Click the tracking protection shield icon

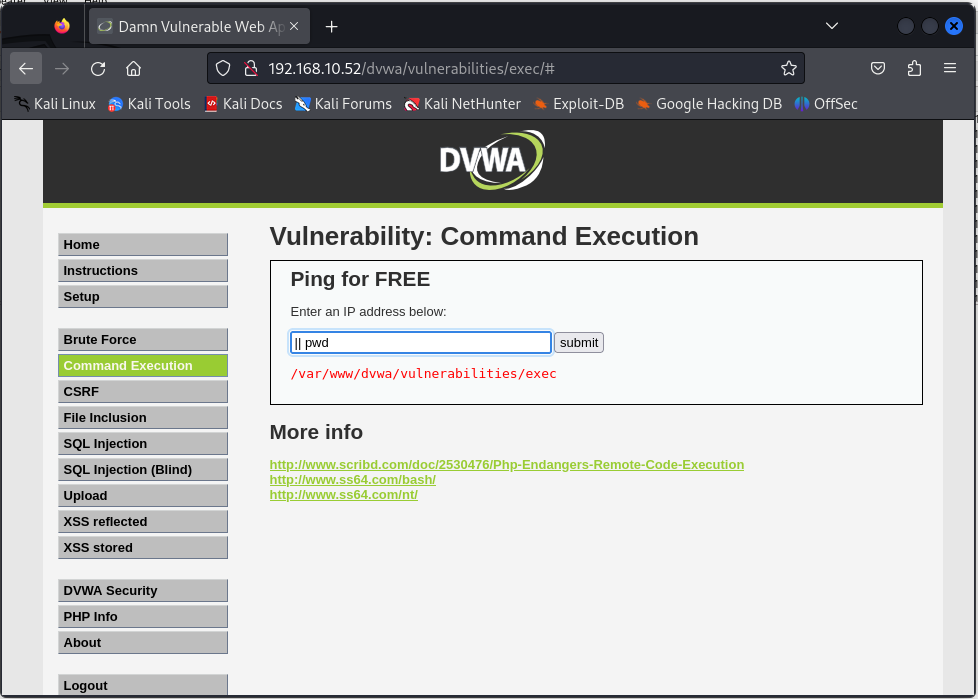(x=223, y=68)
